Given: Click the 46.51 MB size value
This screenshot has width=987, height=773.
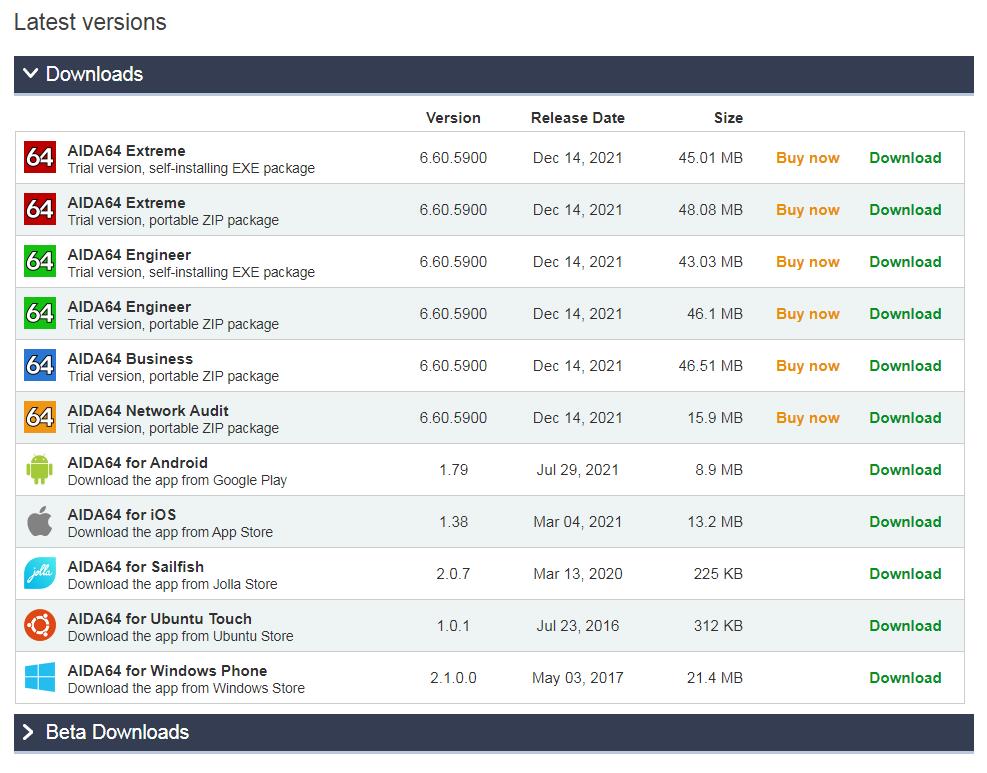Looking at the screenshot, I should tap(711, 366).
